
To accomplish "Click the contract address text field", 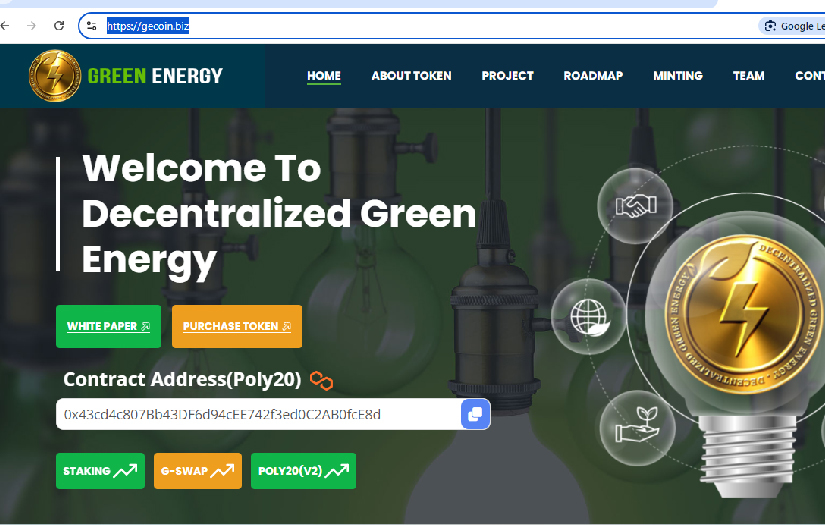I will (x=257, y=414).
